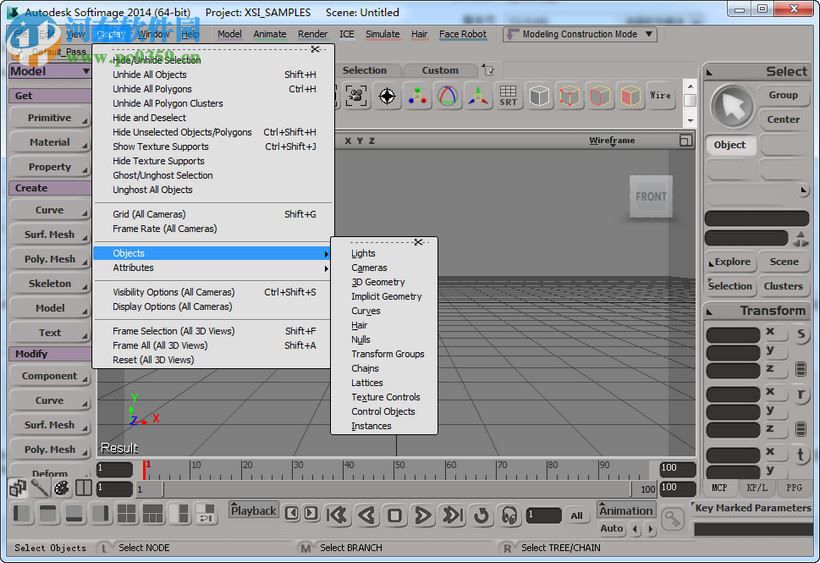
Task: Click the camera frame capture icon
Action: [x=356, y=96]
